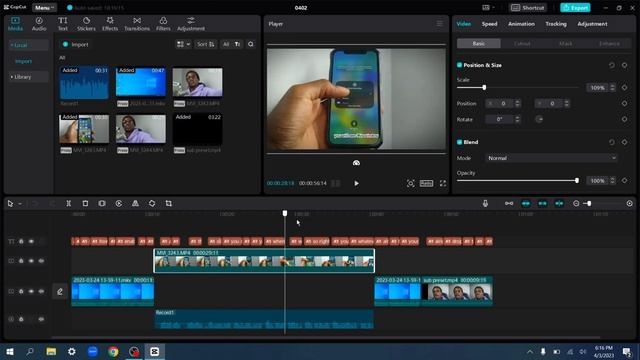
Task: Open the Filters panel
Action: coord(163,24)
